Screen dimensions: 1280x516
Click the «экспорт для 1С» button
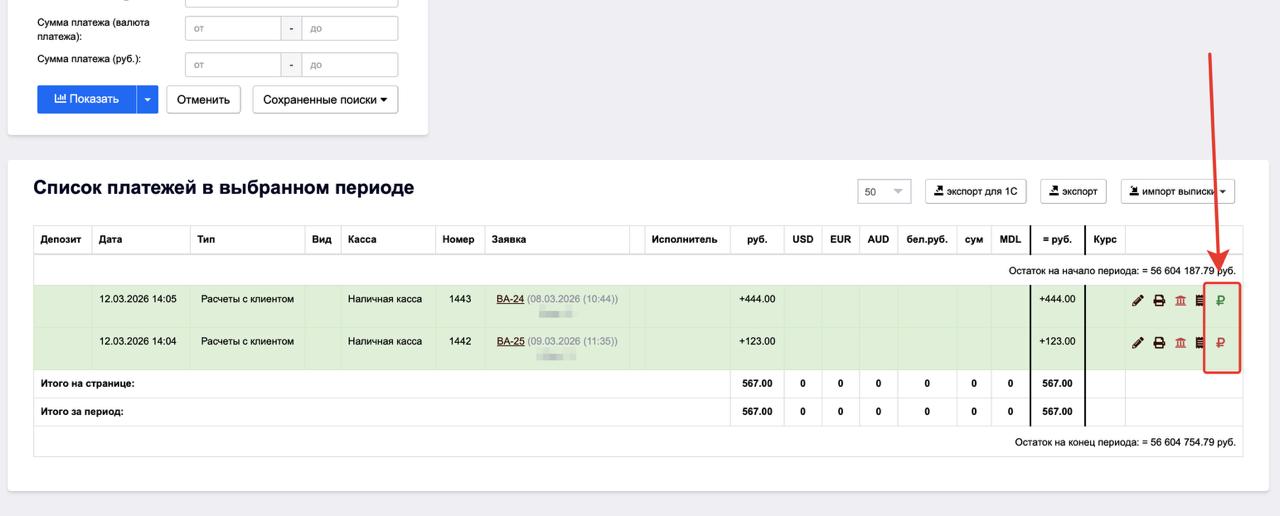976,191
